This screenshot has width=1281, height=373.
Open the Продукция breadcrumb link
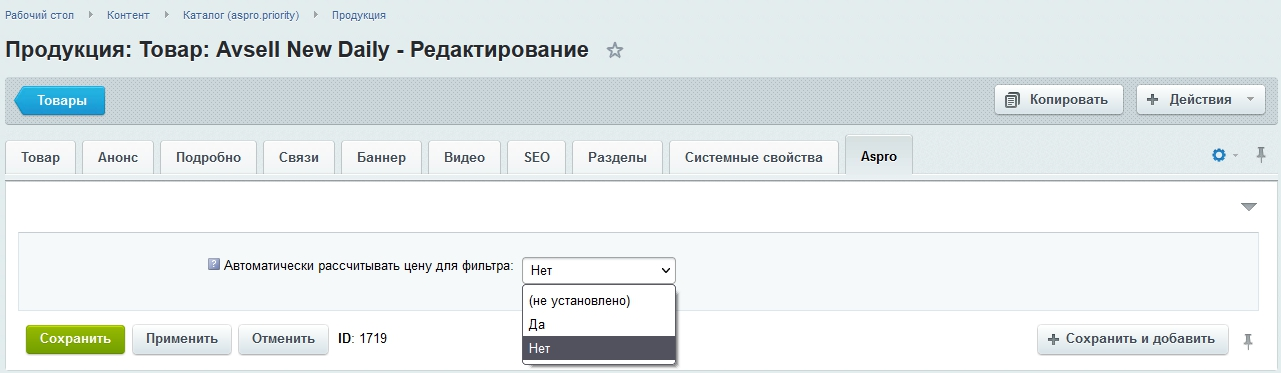click(x=359, y=15)
